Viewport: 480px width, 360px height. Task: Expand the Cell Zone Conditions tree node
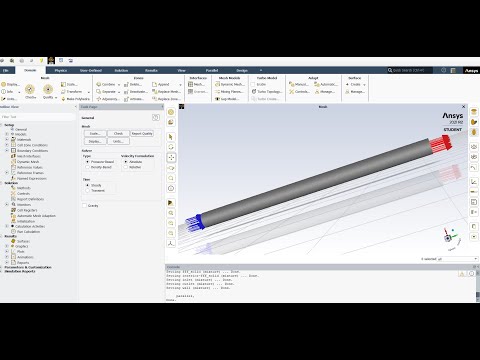[x=7, y=145]
